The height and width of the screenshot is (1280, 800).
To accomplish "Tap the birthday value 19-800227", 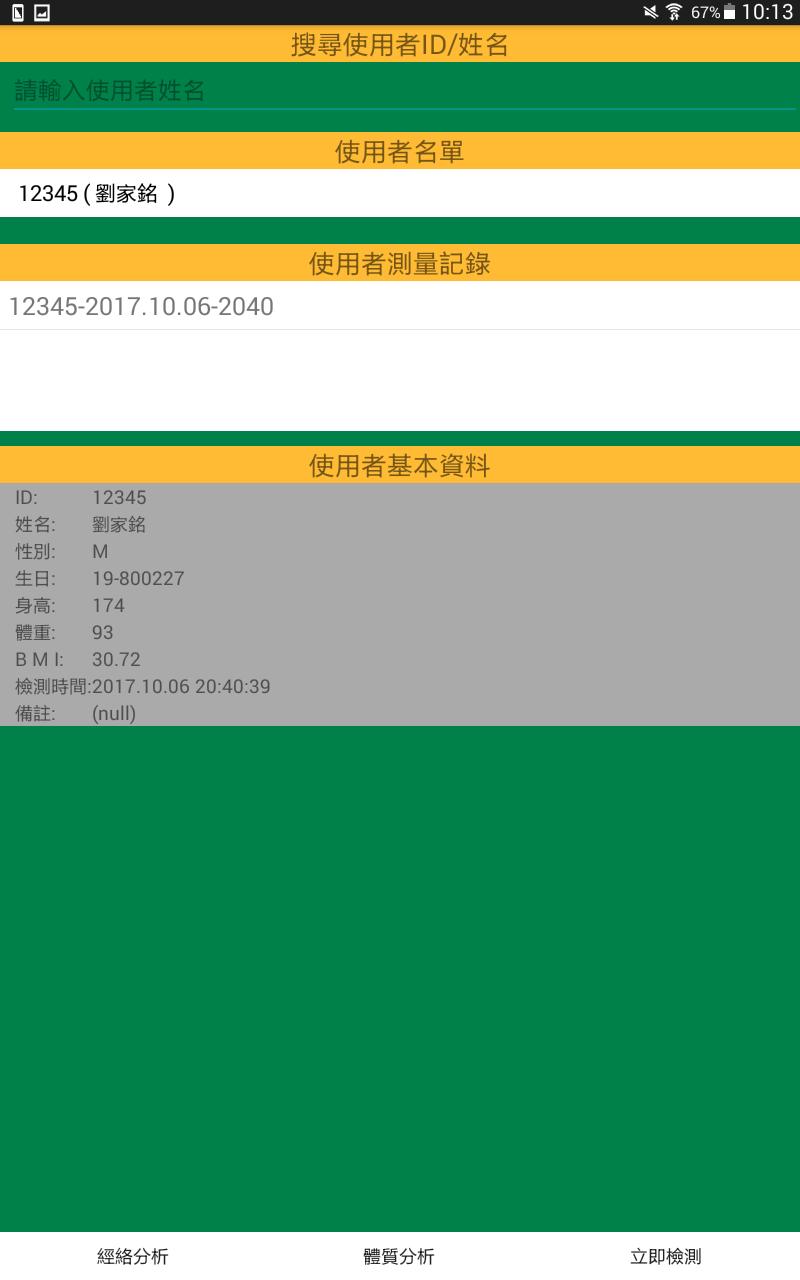I will point(138,579).
